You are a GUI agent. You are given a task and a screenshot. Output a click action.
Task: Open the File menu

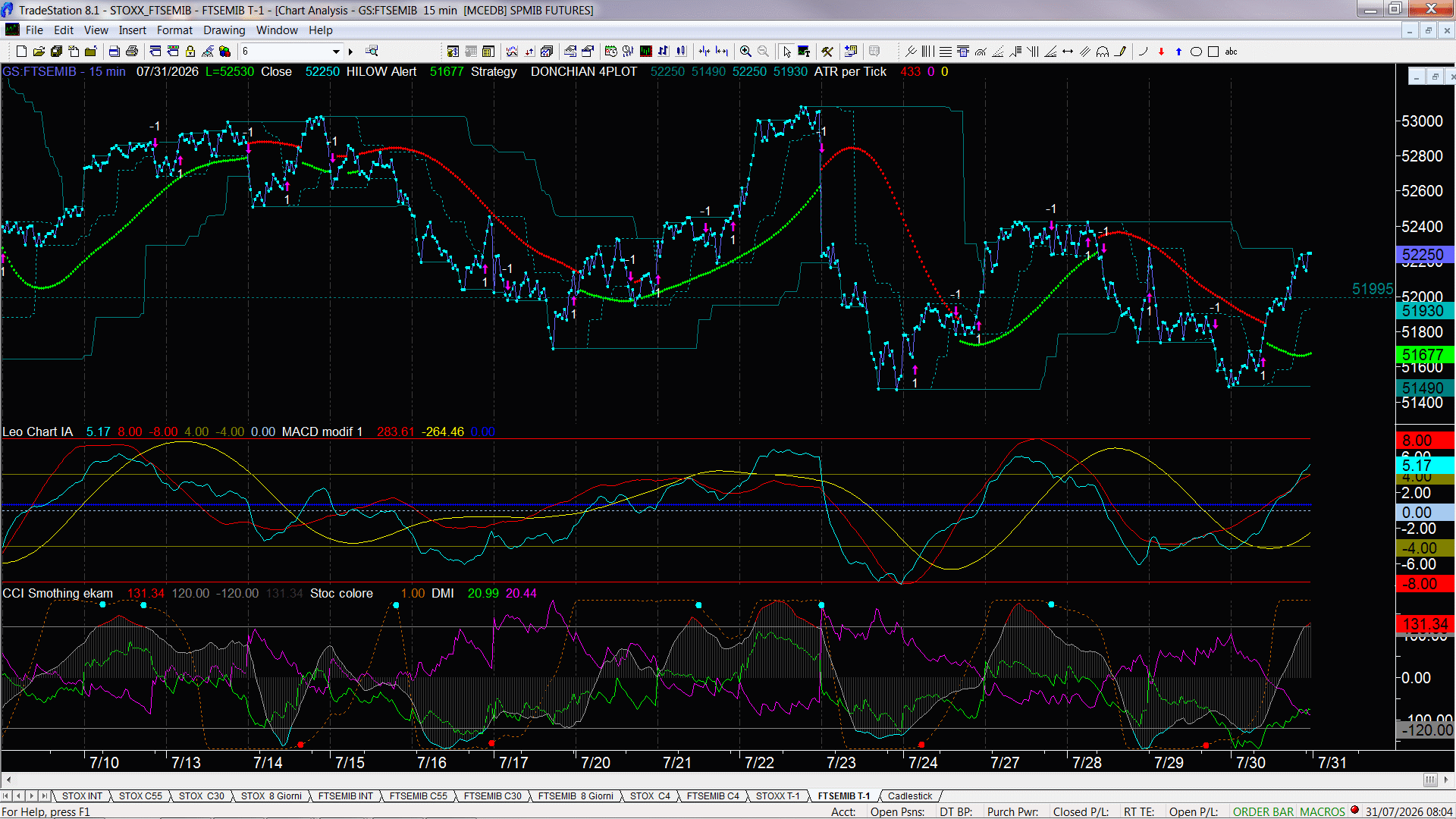click(x=34, y=30)
